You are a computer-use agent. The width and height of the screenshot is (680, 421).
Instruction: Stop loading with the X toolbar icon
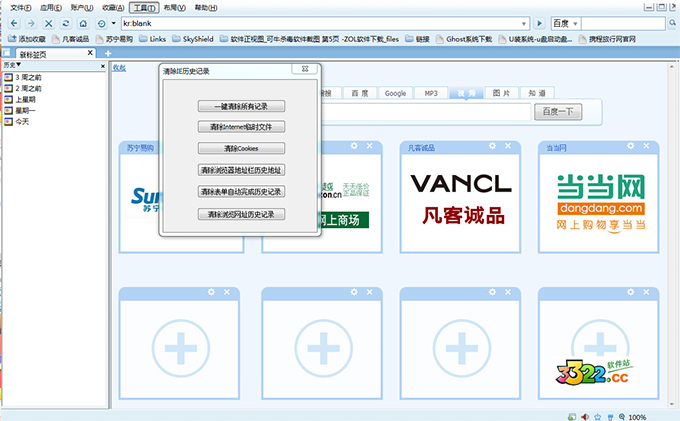49,23
